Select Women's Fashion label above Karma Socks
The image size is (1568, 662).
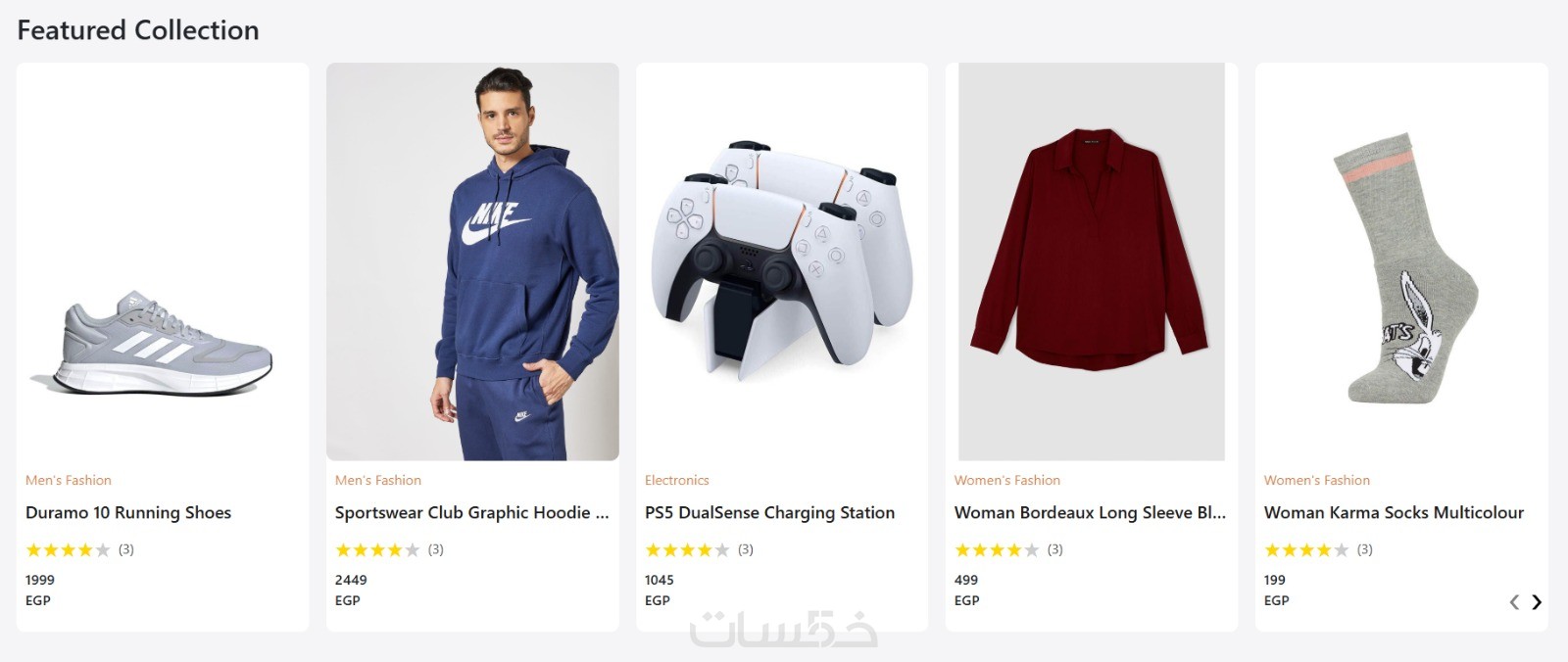tap(1317, 480)
